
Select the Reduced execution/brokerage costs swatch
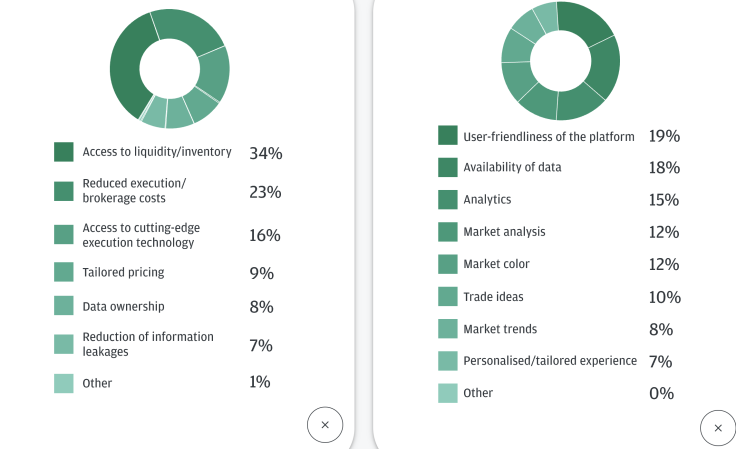point(64,191)
